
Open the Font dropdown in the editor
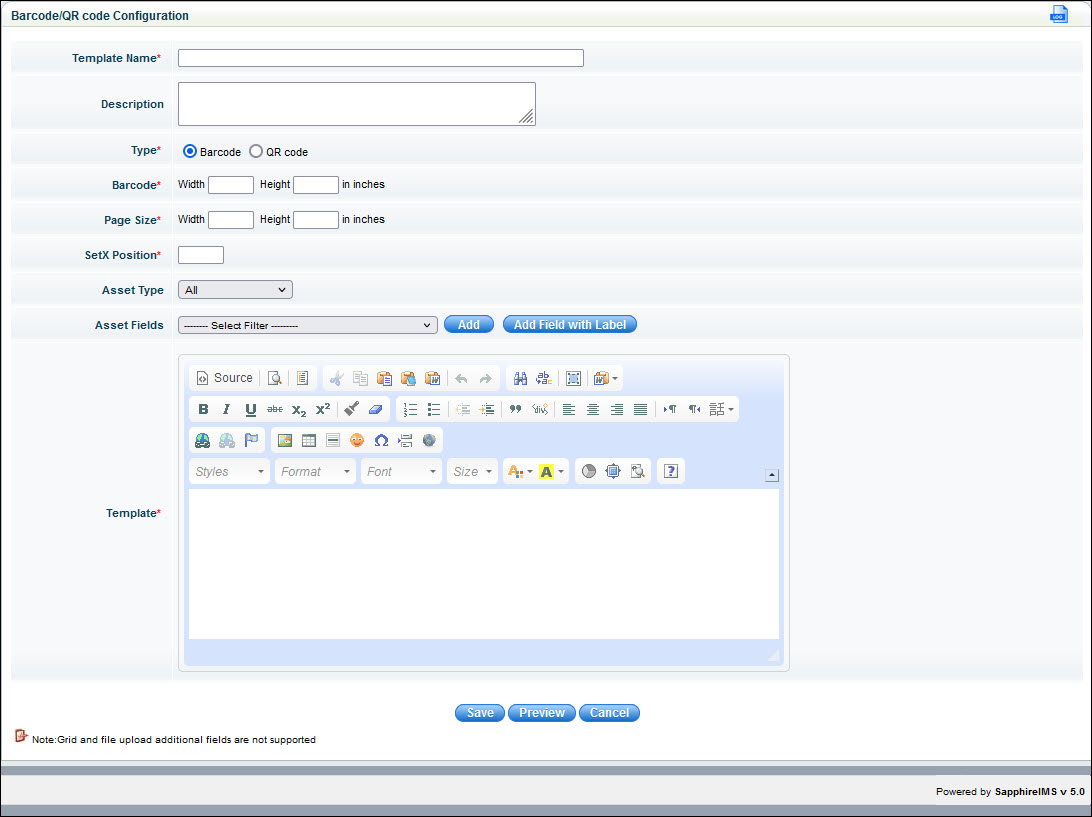click(x=400, y=470)
